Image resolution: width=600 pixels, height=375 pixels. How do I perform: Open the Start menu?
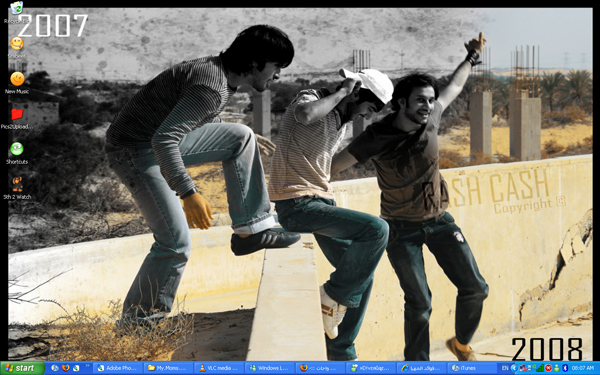[x=23, y=368]
